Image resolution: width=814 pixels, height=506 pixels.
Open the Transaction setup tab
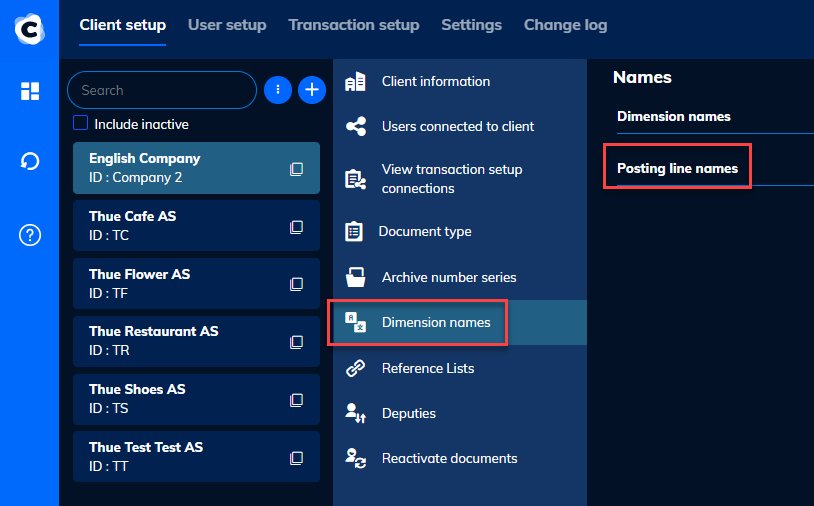pyautogui.click(x=354, y=25)
